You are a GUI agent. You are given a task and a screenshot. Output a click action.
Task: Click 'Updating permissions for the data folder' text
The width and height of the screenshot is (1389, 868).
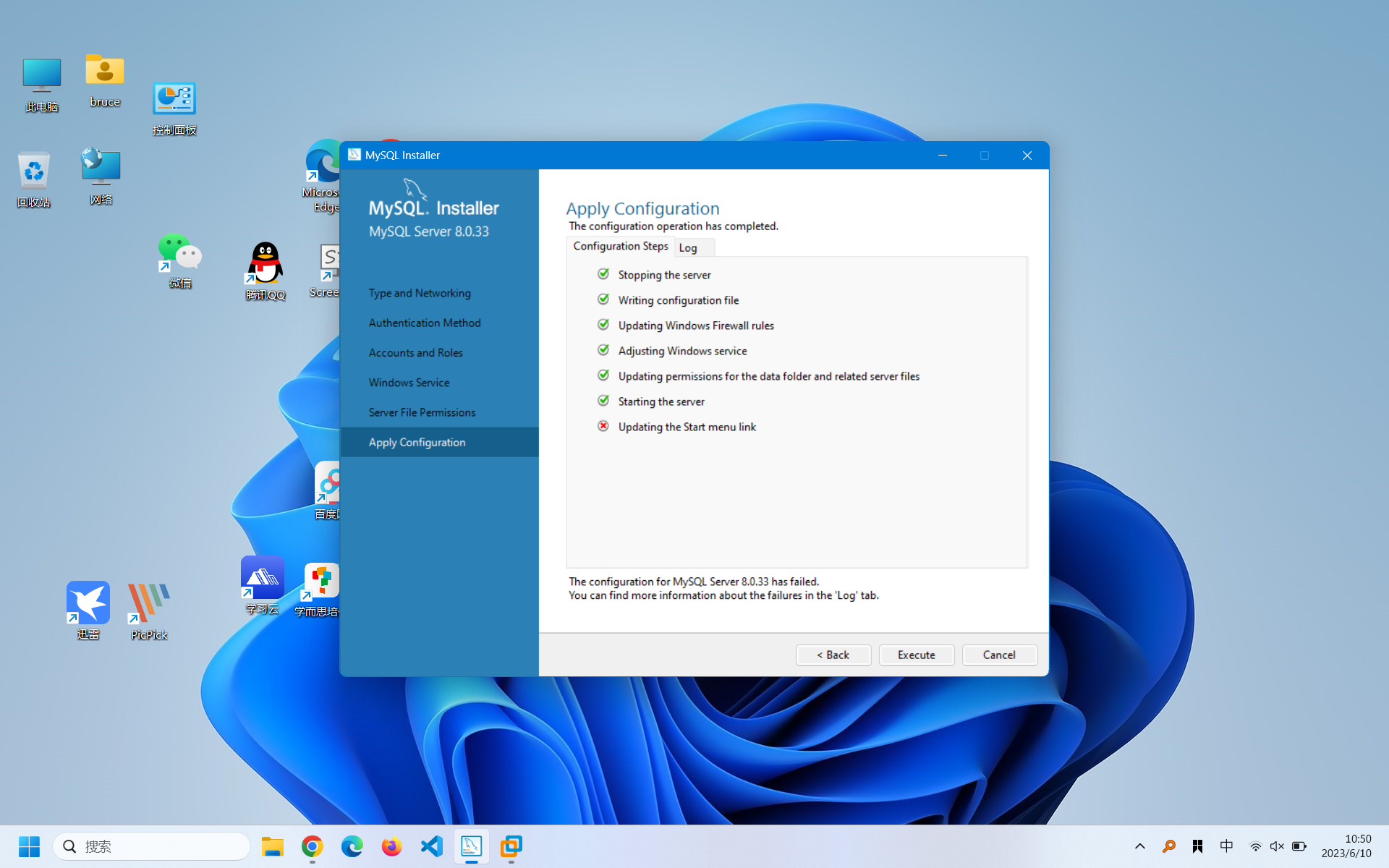769,376
